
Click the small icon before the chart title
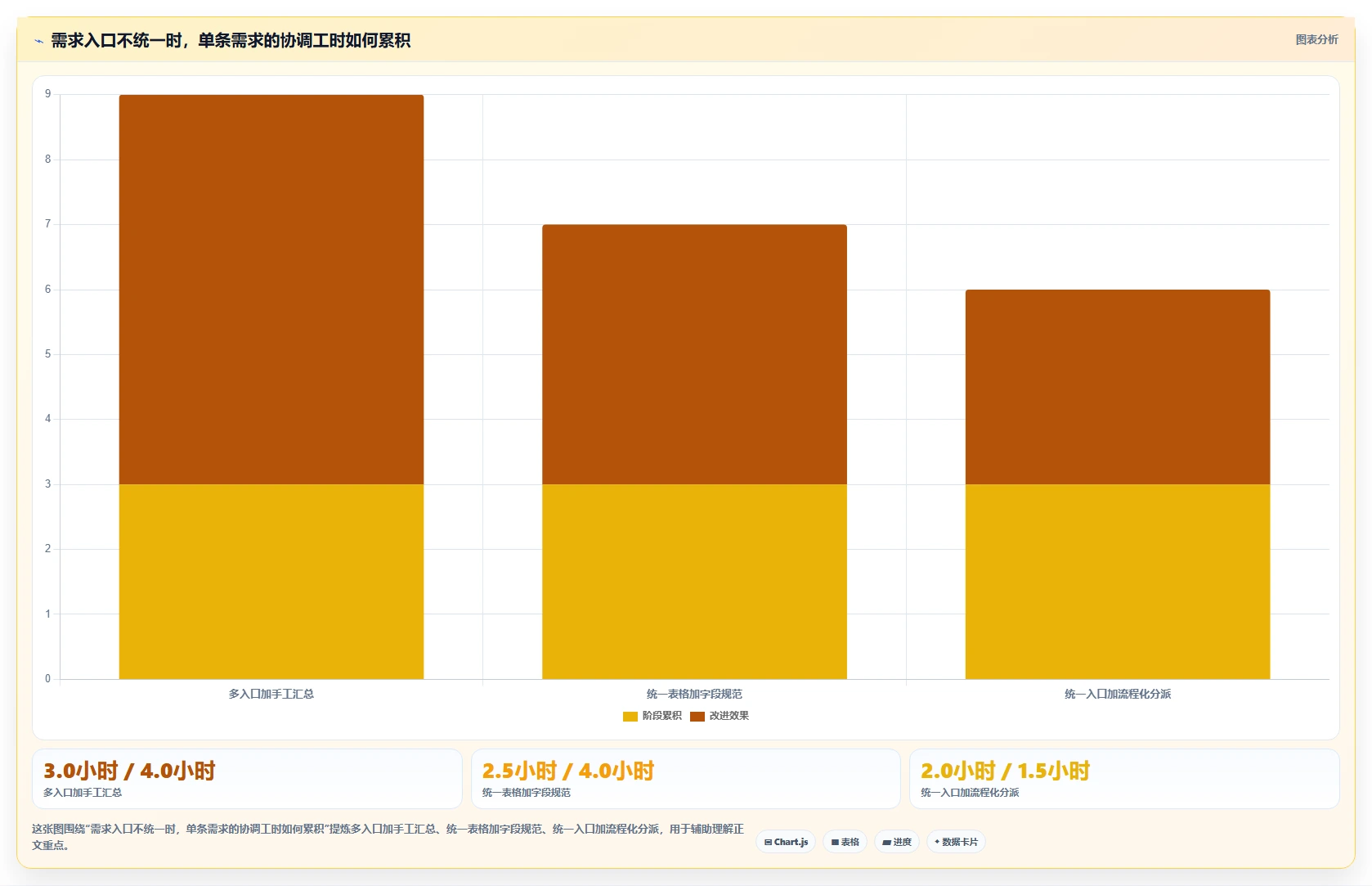pyautogui.click(x=38, y=41)
